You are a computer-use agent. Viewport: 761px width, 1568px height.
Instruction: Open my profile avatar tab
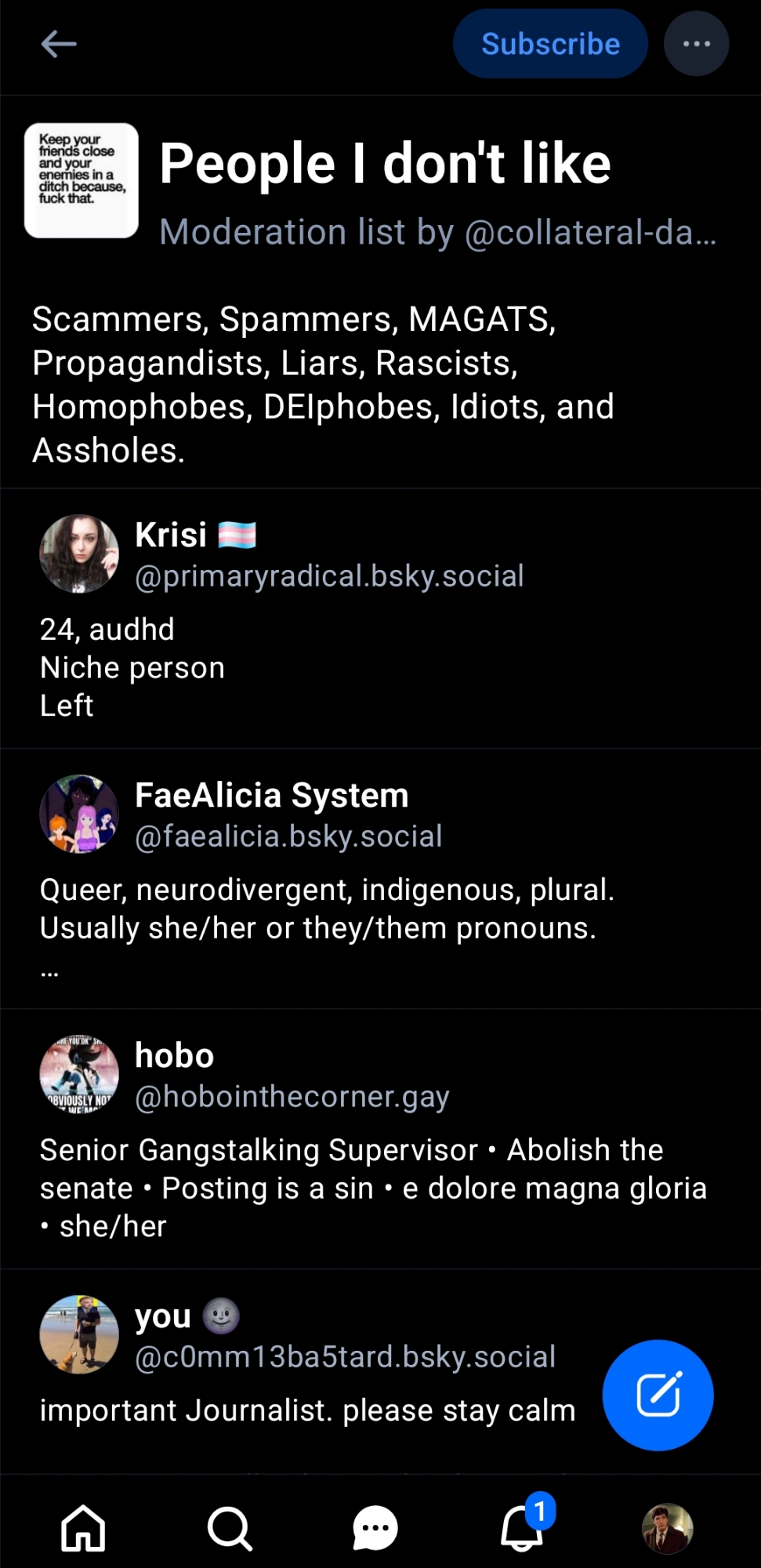668,1528
